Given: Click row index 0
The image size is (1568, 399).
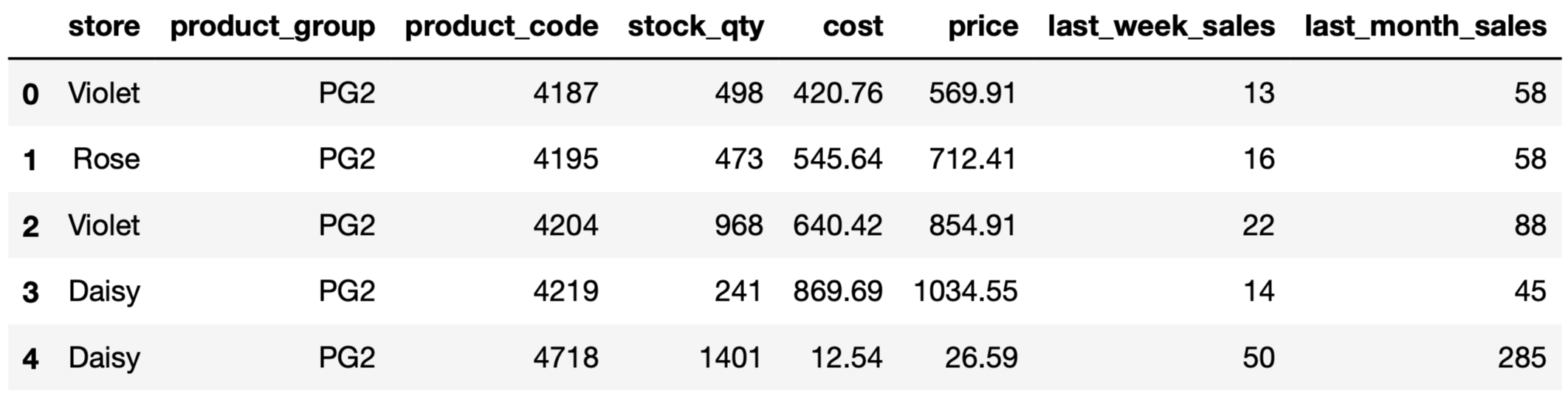Looking at the screenshot, I should click(x=30, y=94).
